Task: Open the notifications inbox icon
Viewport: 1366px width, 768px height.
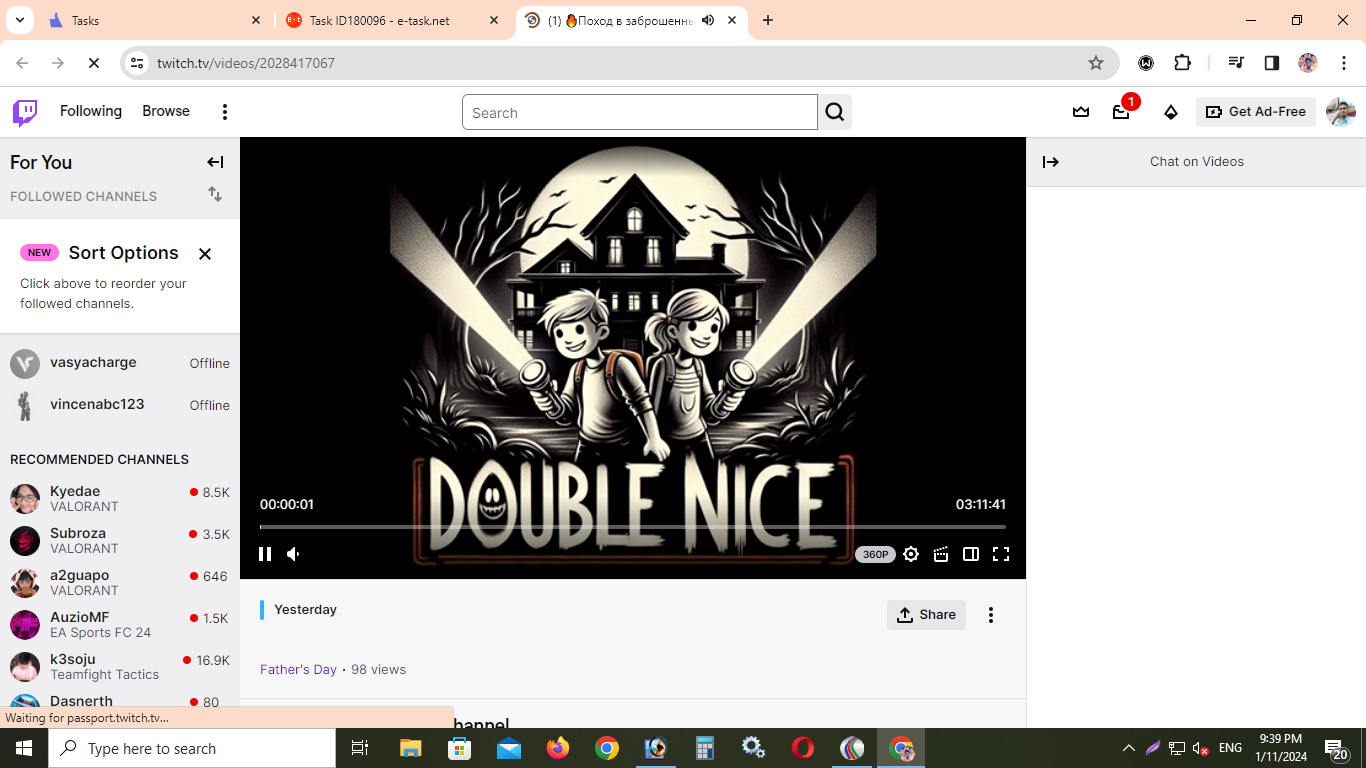Action: click(x=1121, y=112)
